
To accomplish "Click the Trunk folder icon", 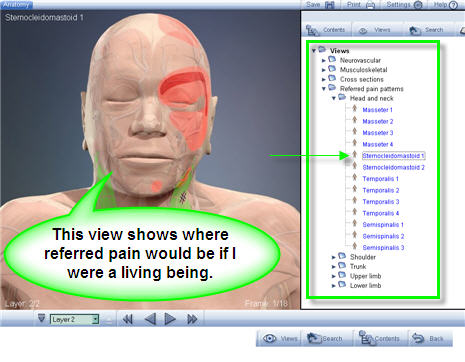I will pyautogui.click(x=342, y=266).
